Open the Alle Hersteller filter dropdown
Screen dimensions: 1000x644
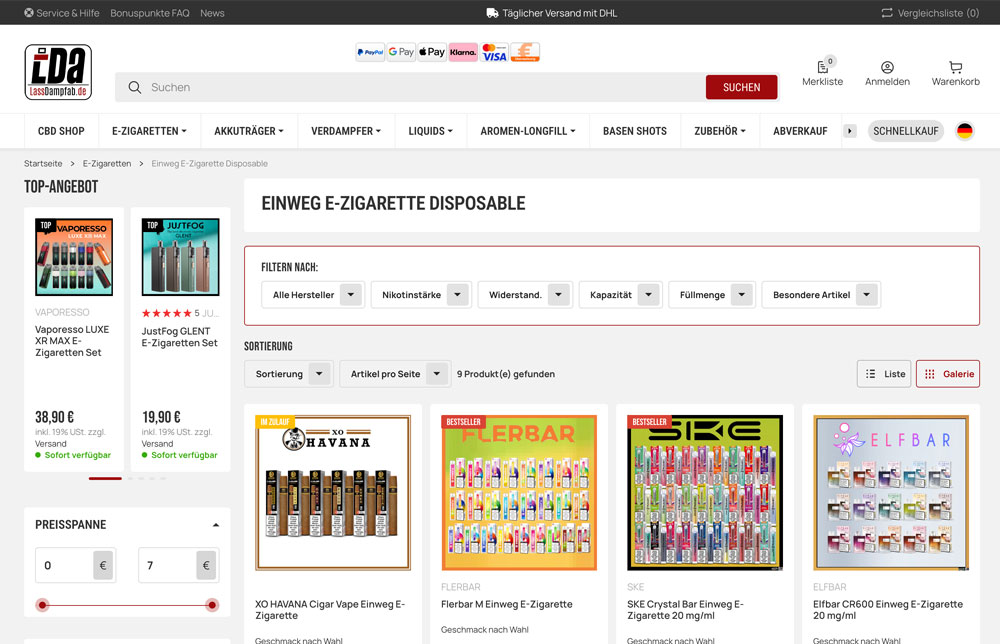coord(313,295)
